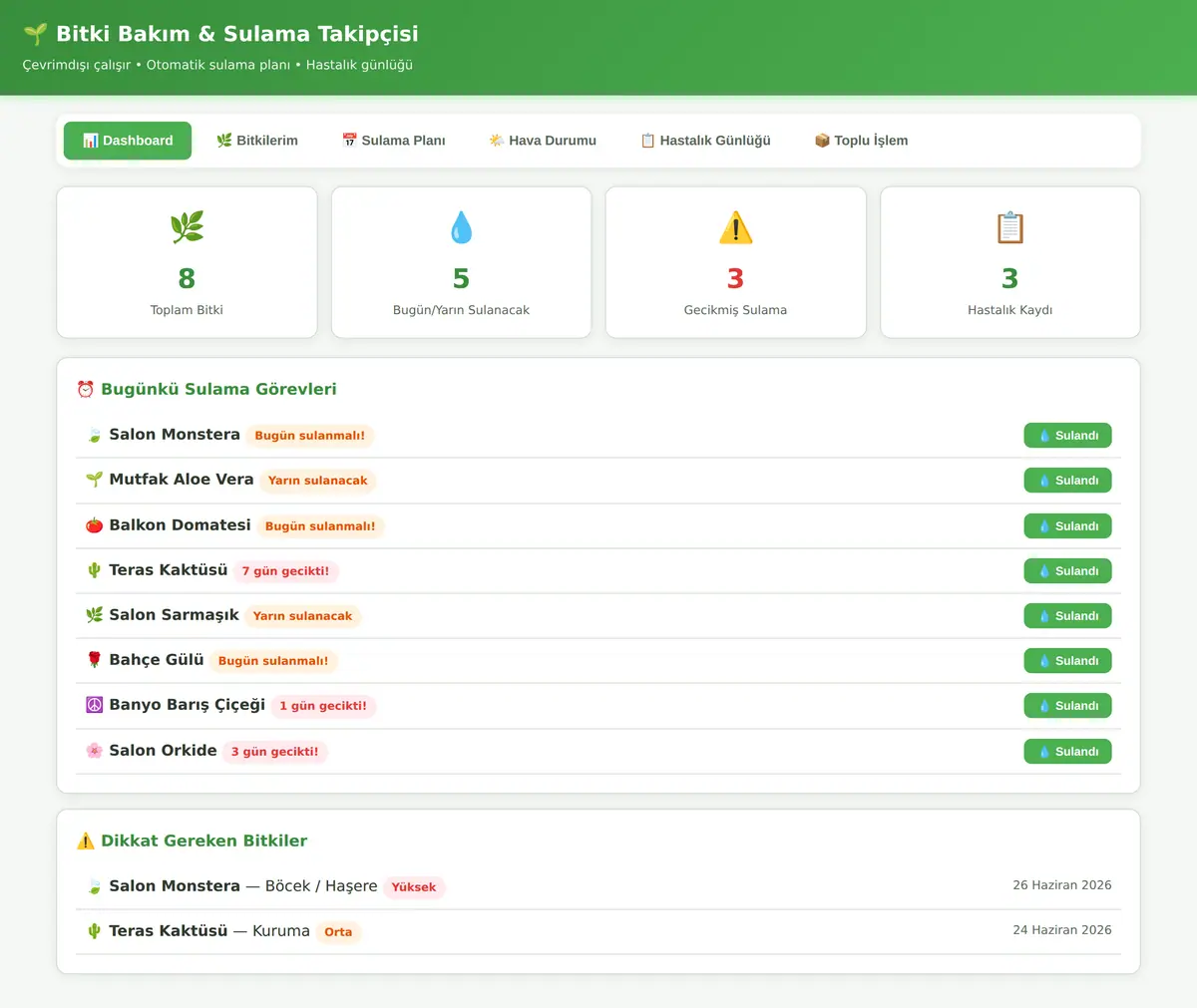
Task: Open the Hastalık Günlüğü tab
Action: 705,141
